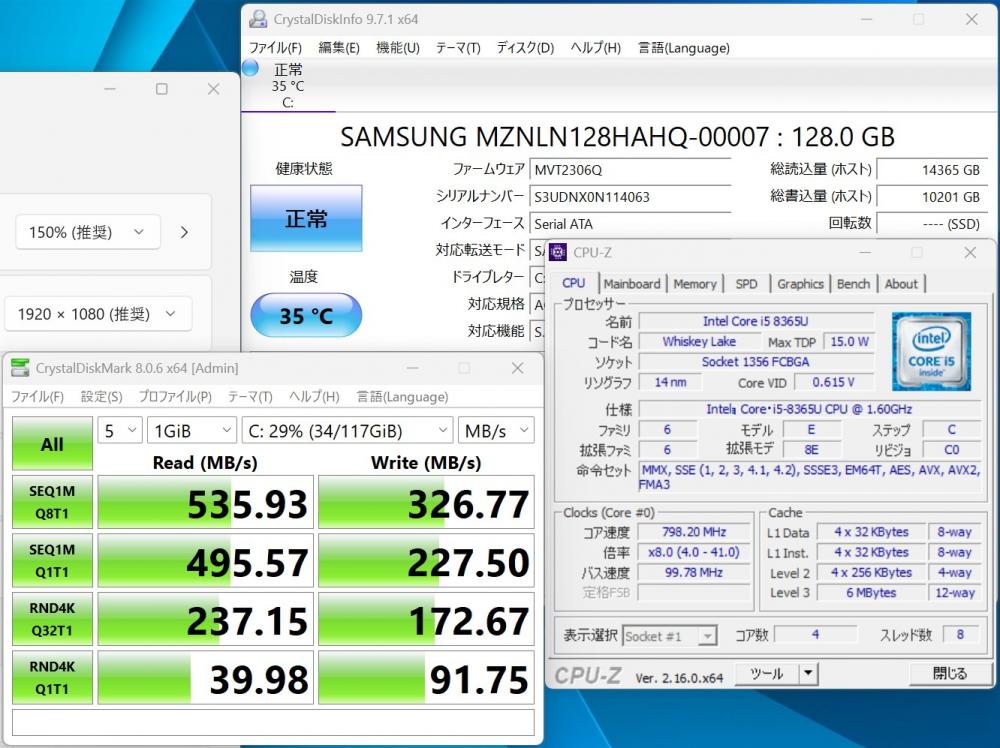Screen dimensions: 1000x748
Task: Click the 閉じる button in CPU-Z
Action: pos(949,673)
